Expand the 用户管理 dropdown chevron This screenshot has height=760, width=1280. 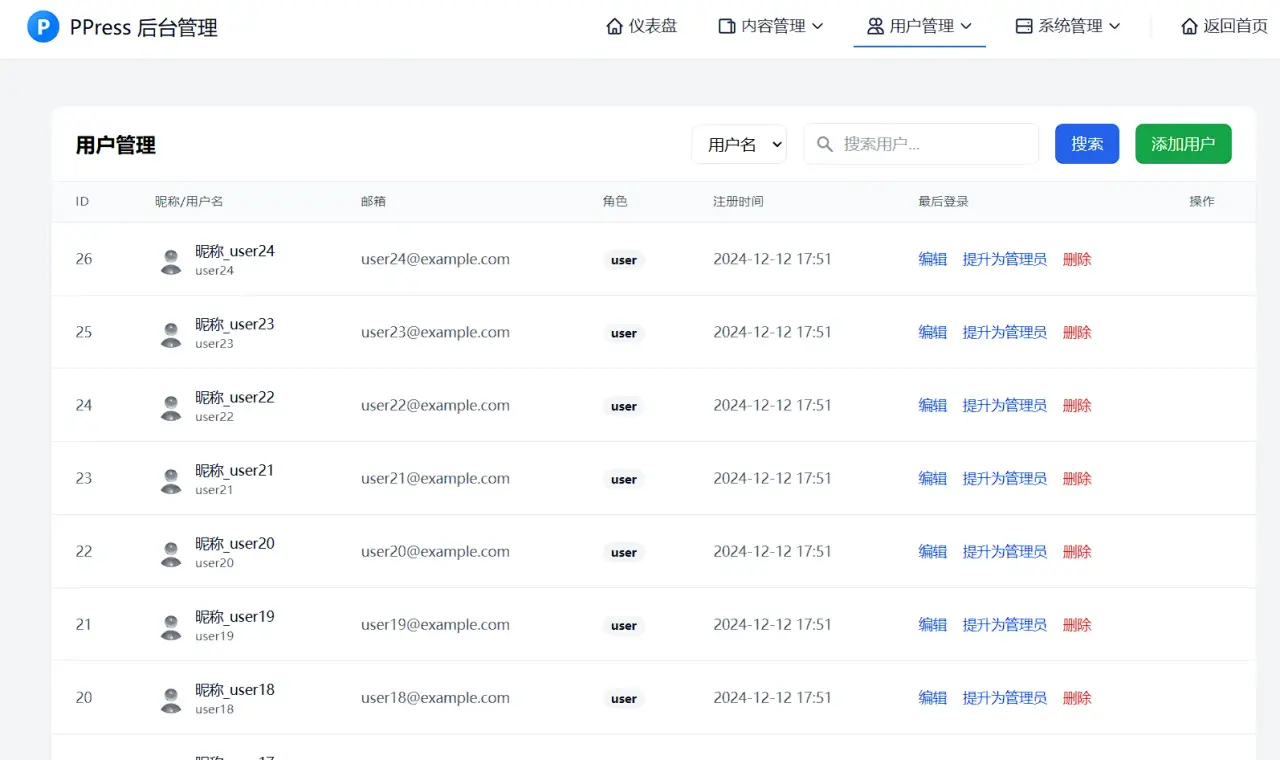click(x=968, y=27)
